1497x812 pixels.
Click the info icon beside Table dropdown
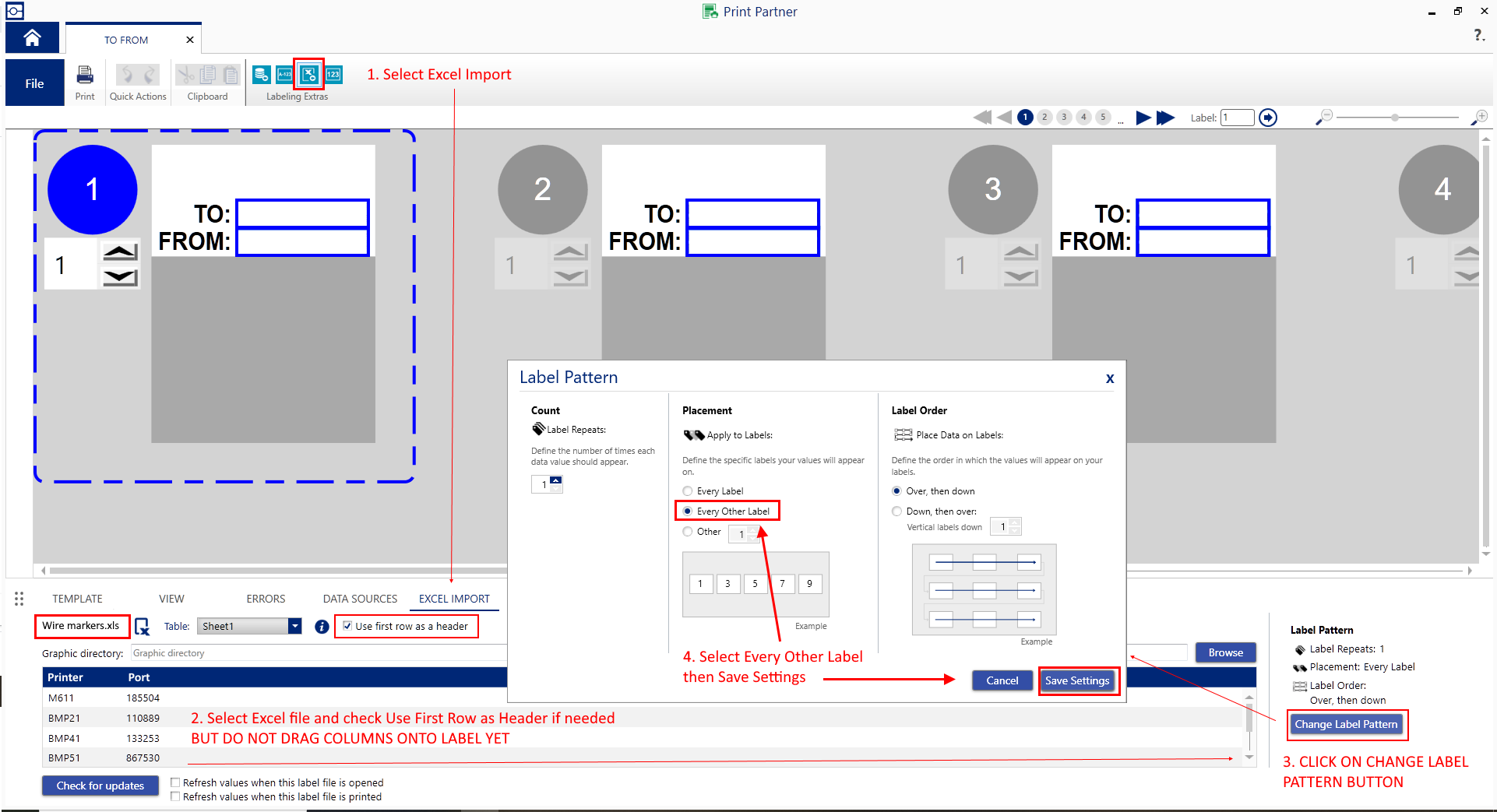click(322, 627)
